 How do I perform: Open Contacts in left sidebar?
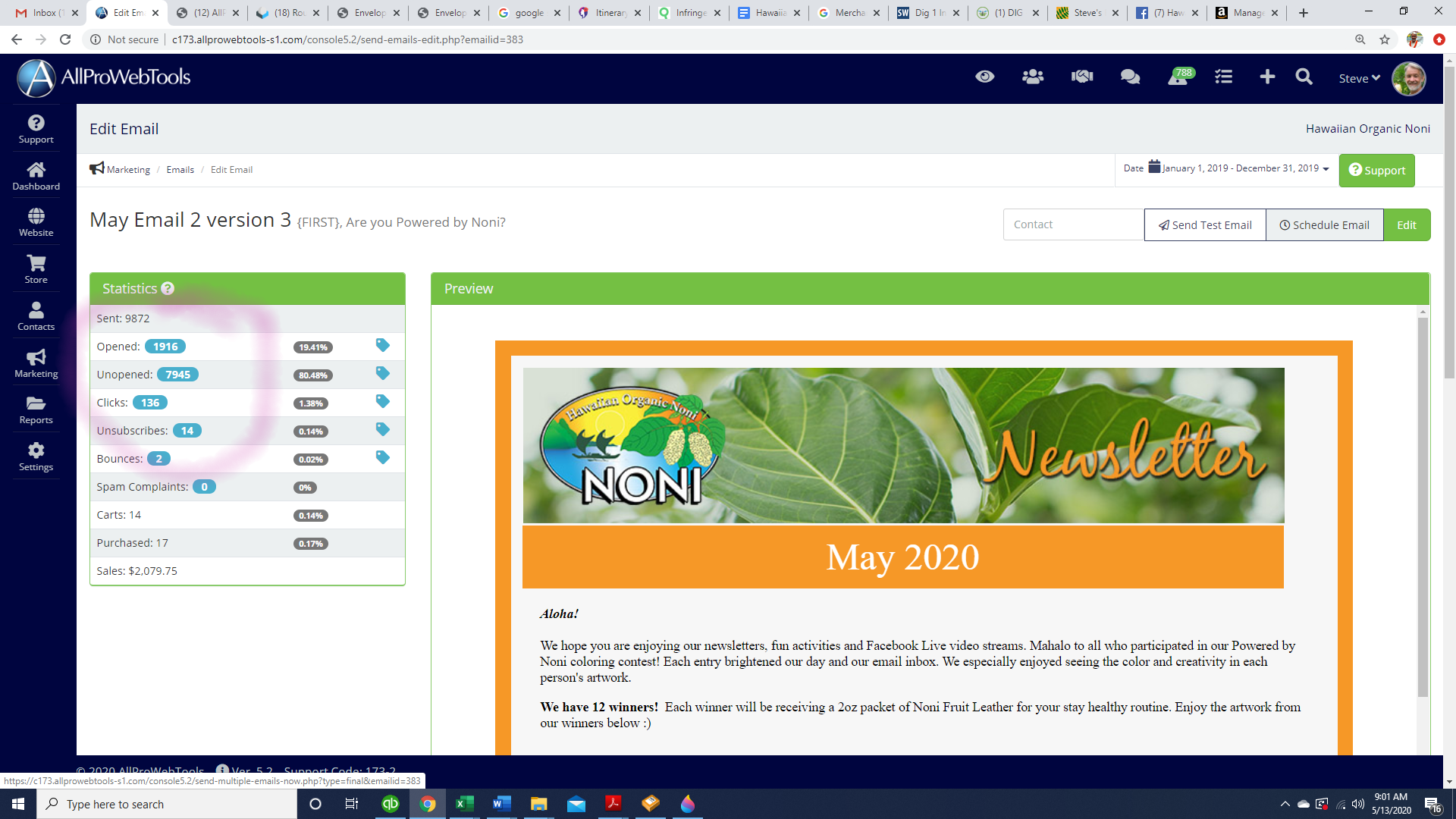pyautogui.click(x=36, y=316)
